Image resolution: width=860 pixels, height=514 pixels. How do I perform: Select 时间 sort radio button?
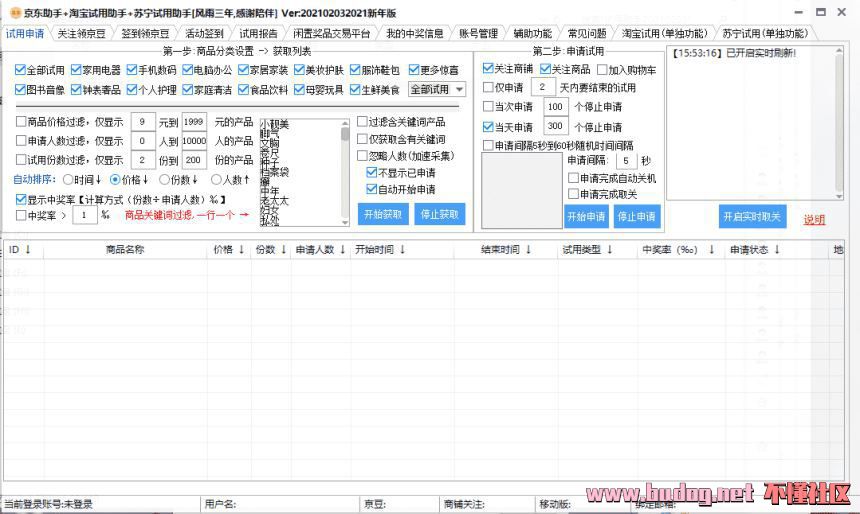point(68,180)
